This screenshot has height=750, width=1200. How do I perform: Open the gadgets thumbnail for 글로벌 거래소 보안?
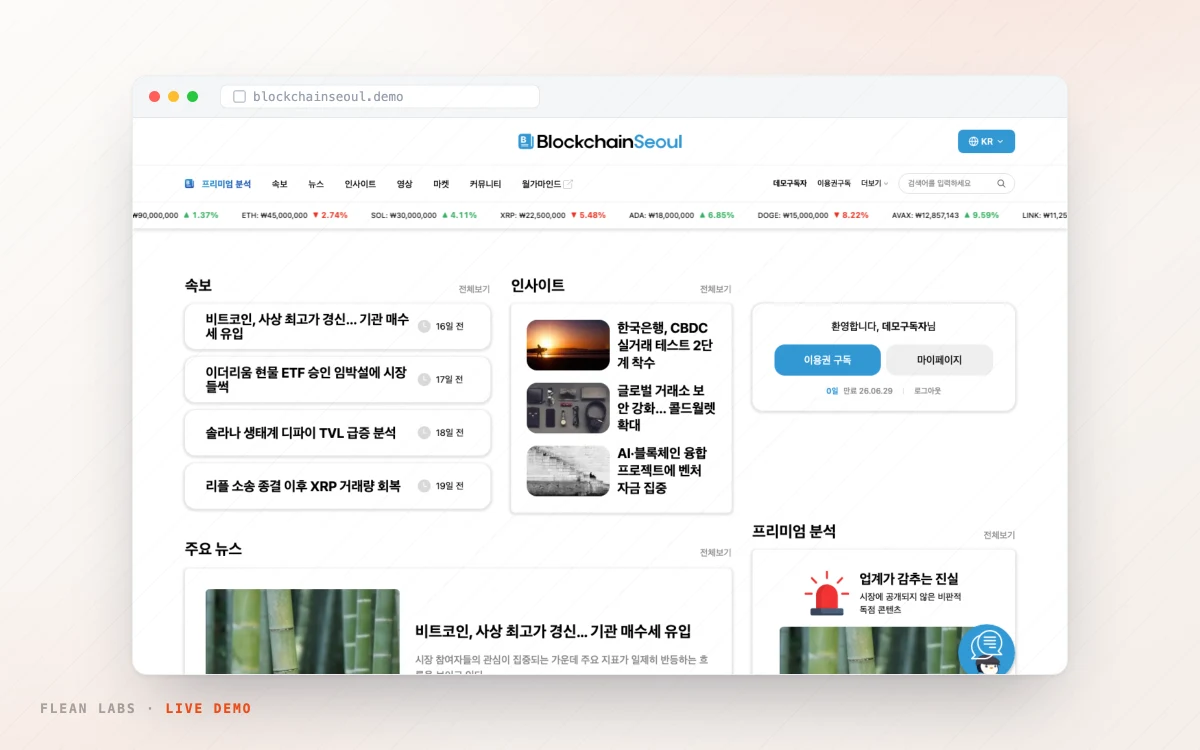click(x=568, y=408)
